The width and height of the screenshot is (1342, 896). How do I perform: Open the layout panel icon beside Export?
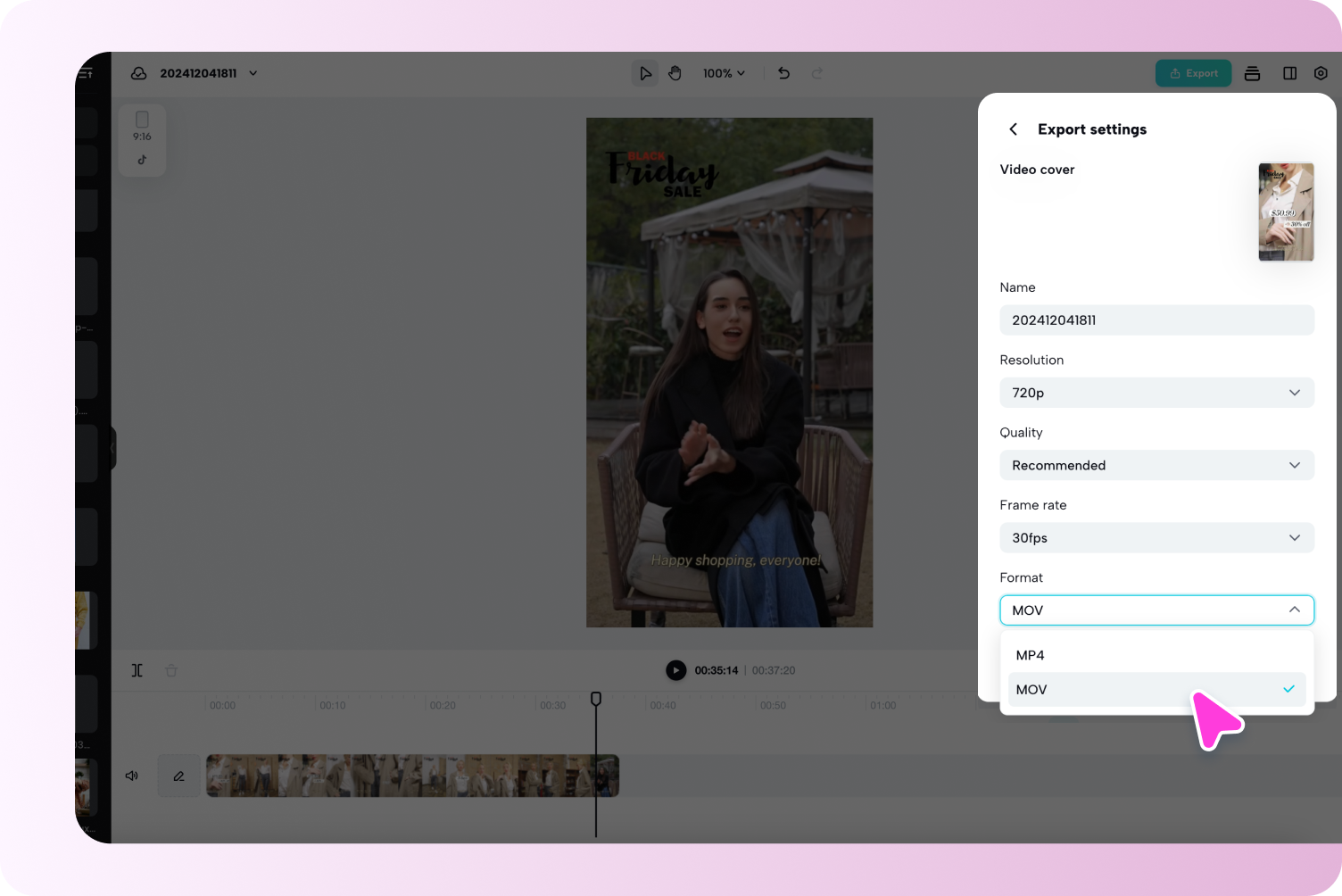(1289, 73)
